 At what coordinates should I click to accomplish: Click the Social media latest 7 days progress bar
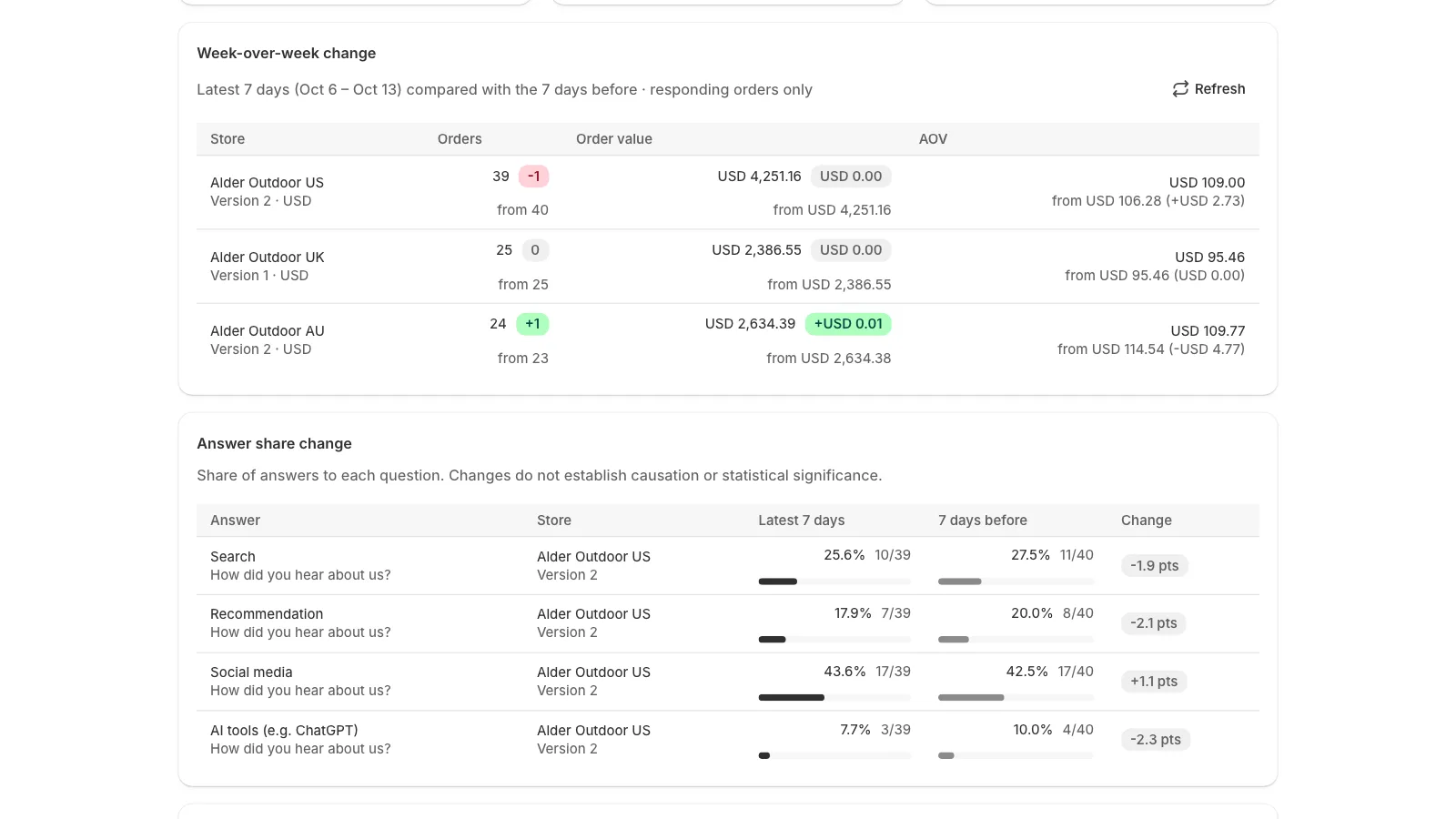834,698
